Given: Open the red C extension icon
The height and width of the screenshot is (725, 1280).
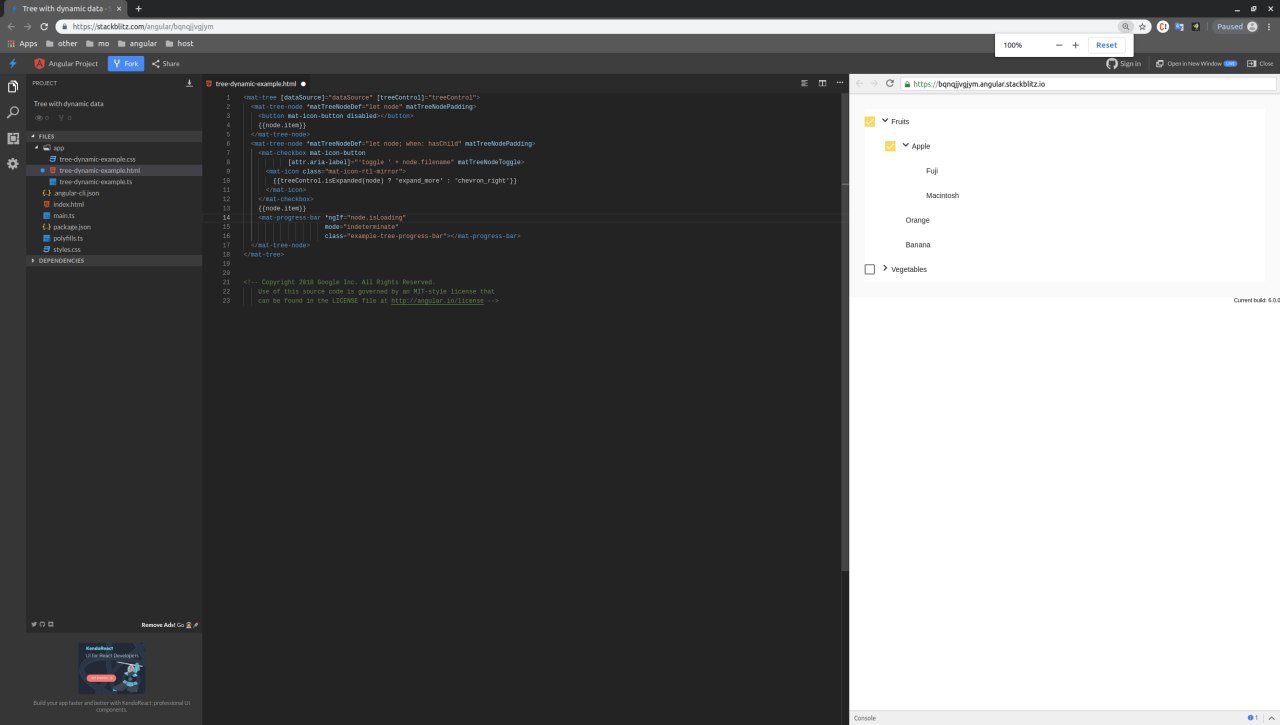Looking at the screenshot, I should pos(1163,27).
